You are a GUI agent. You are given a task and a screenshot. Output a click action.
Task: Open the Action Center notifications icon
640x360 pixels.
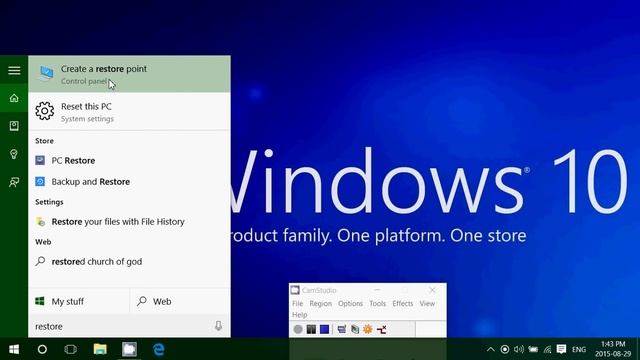pyautogui.click(x=561, y=349)
